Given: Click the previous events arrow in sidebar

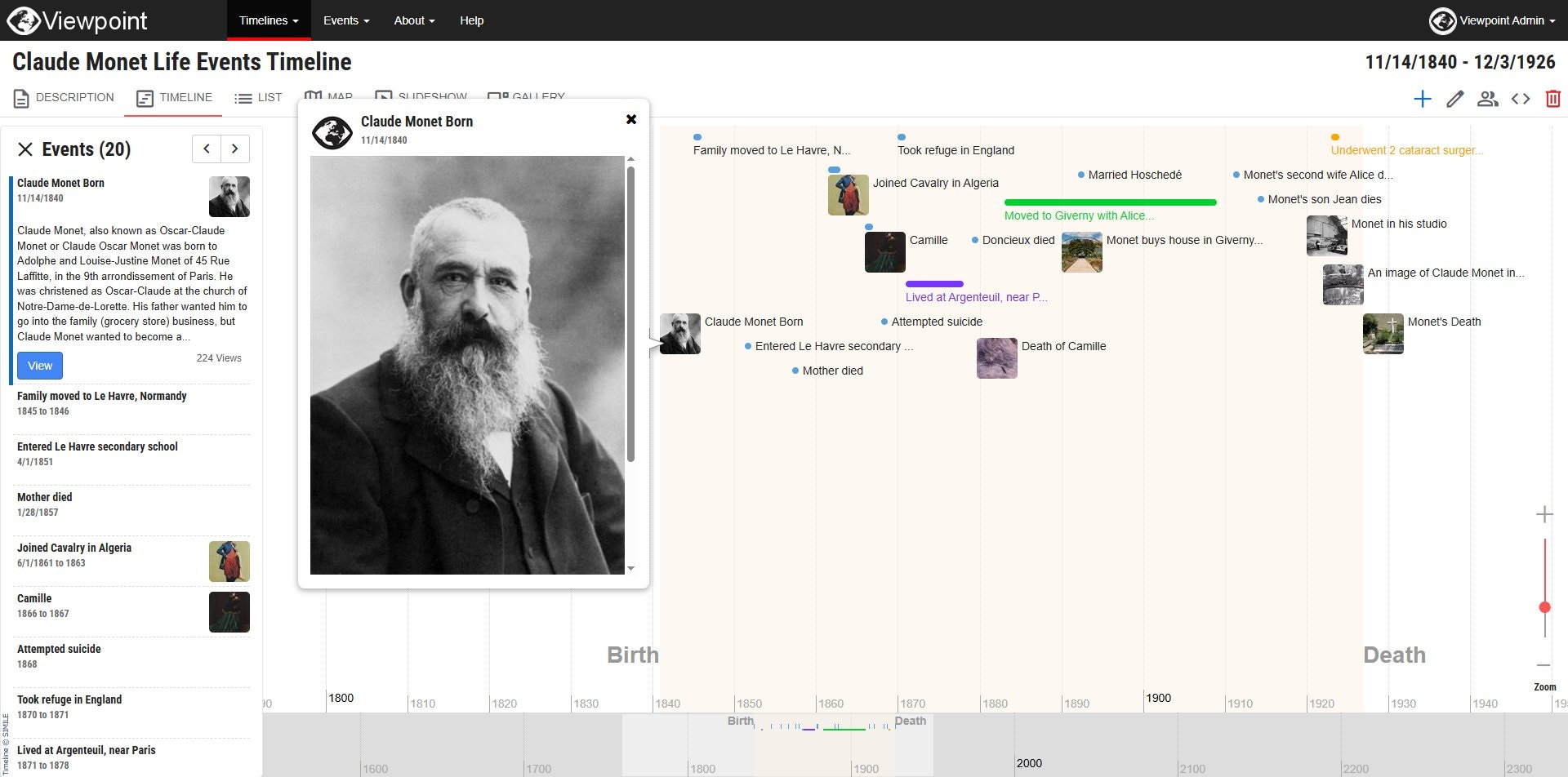Looking at the screenshot, I should click(206, 149).
